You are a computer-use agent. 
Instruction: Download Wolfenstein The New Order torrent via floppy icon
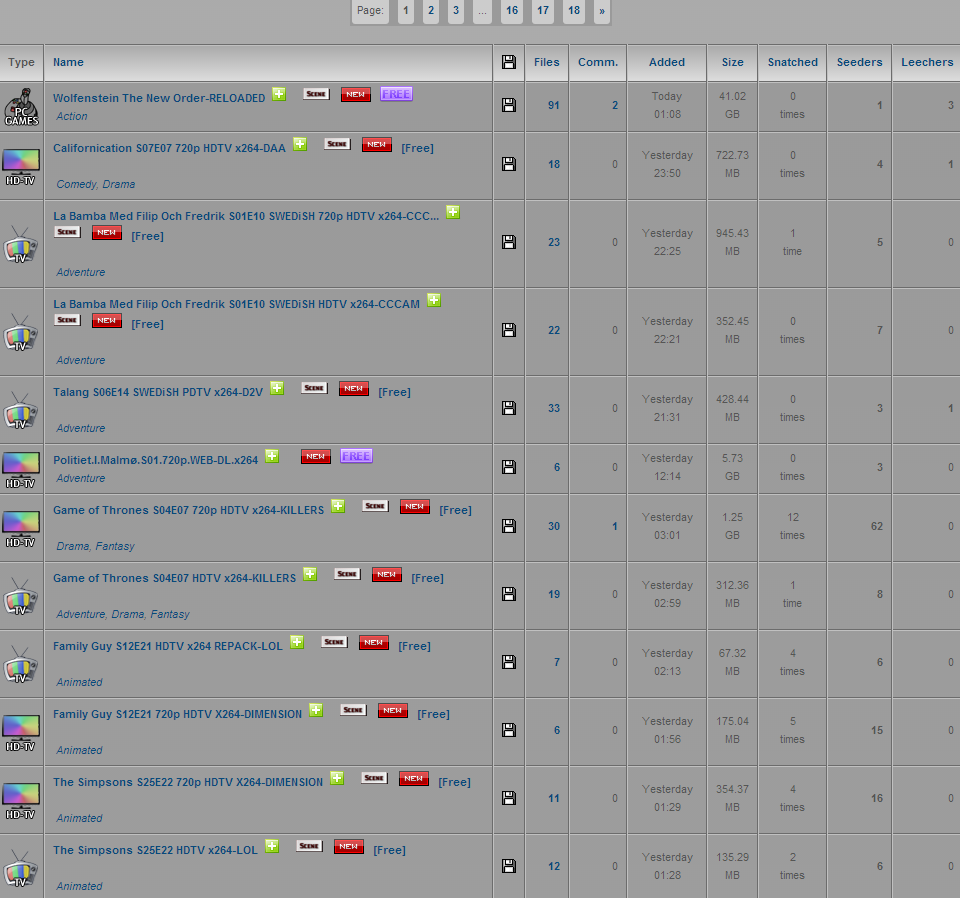[x=509, y=105]
